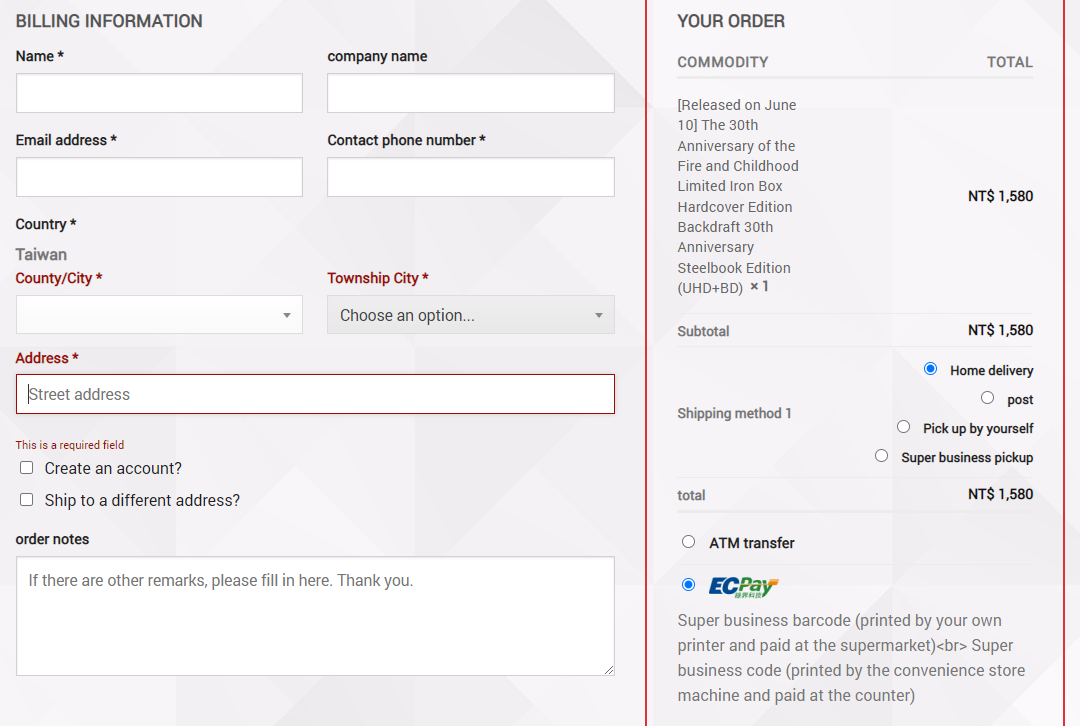Click inside the order notes textarea
Screen dimensions: 1080x726
click(x=315, y=616)
